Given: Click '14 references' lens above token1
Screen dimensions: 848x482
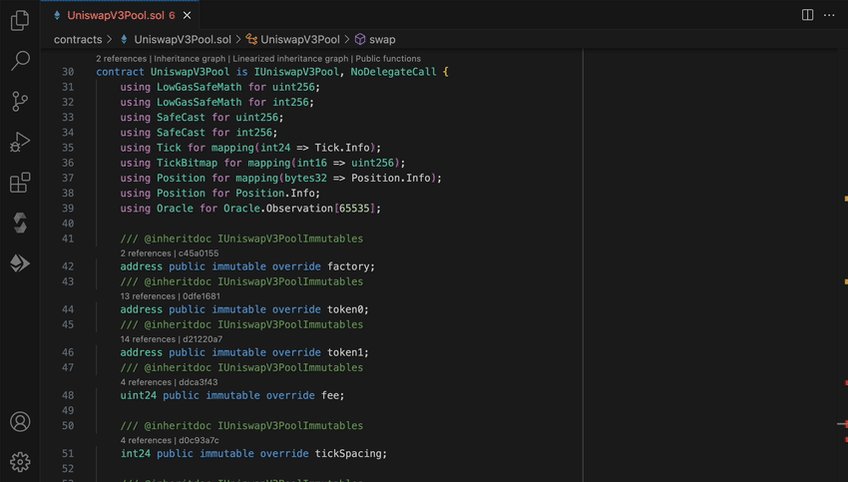Looking at the screenshot, I should [x=148, y=339].
